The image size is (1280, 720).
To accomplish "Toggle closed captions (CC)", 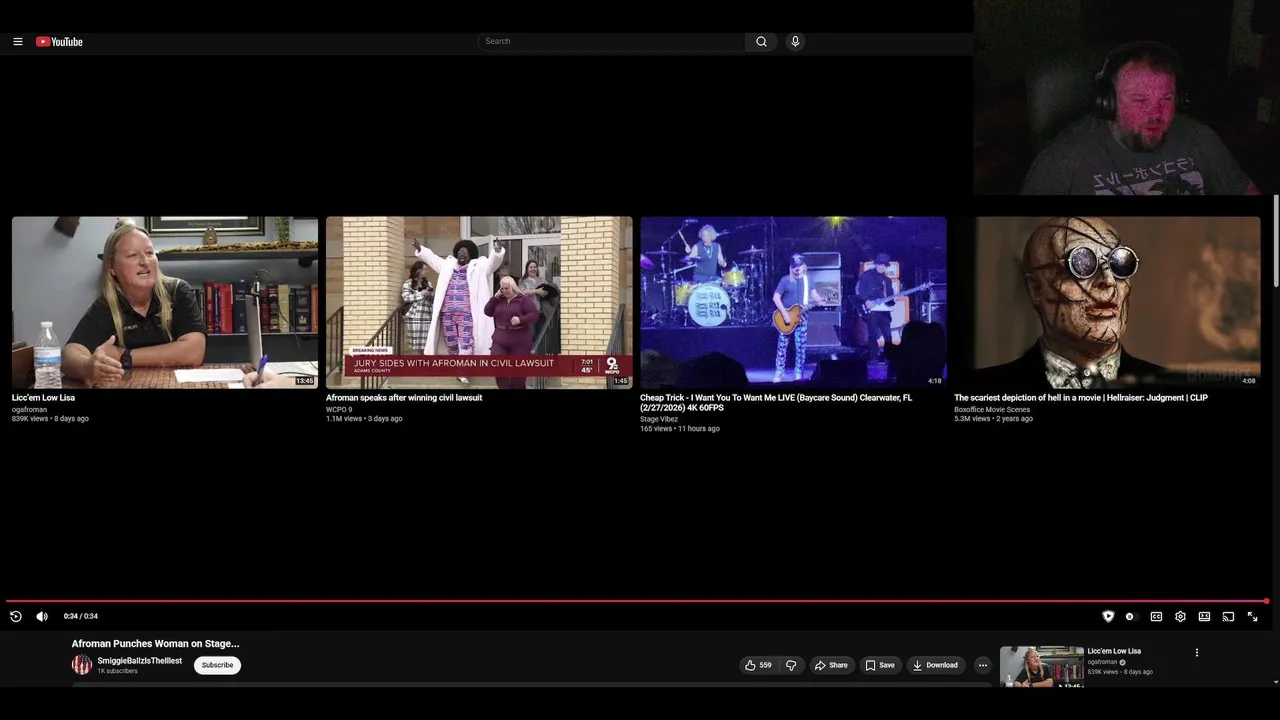I will coord(1156,617).
